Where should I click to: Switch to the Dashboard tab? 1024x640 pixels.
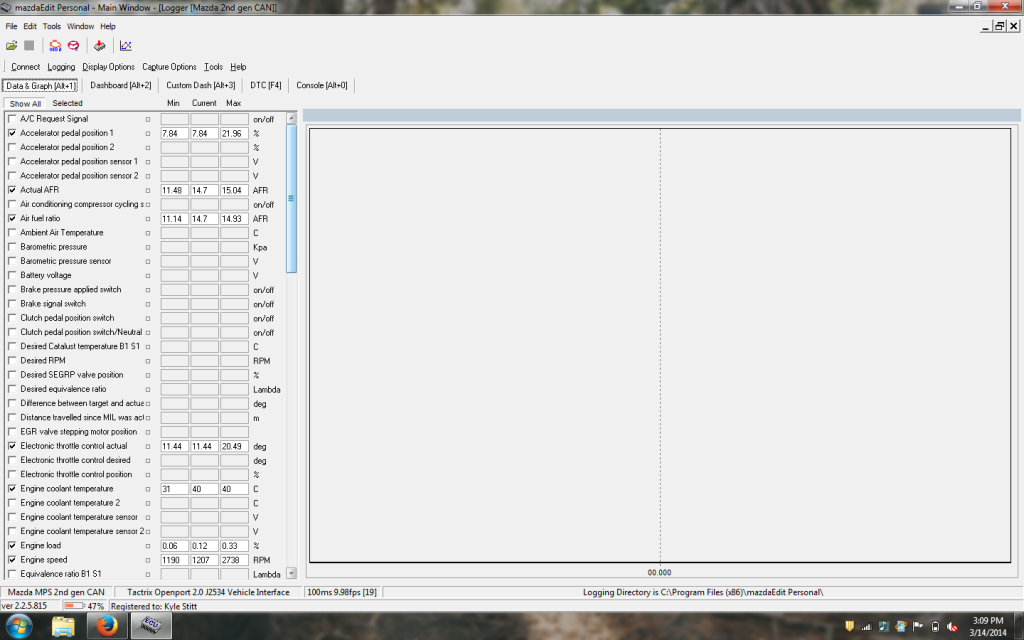pyautogui.click(x=119, y=85)
